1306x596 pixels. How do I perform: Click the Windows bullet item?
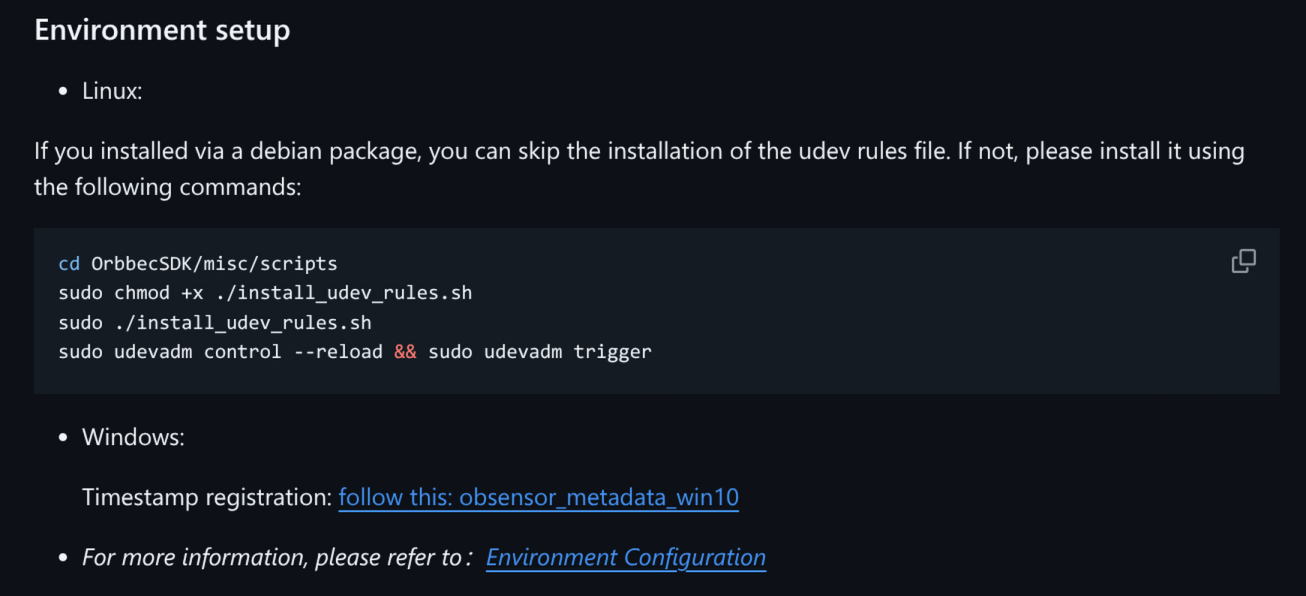(x=133, y=437)
